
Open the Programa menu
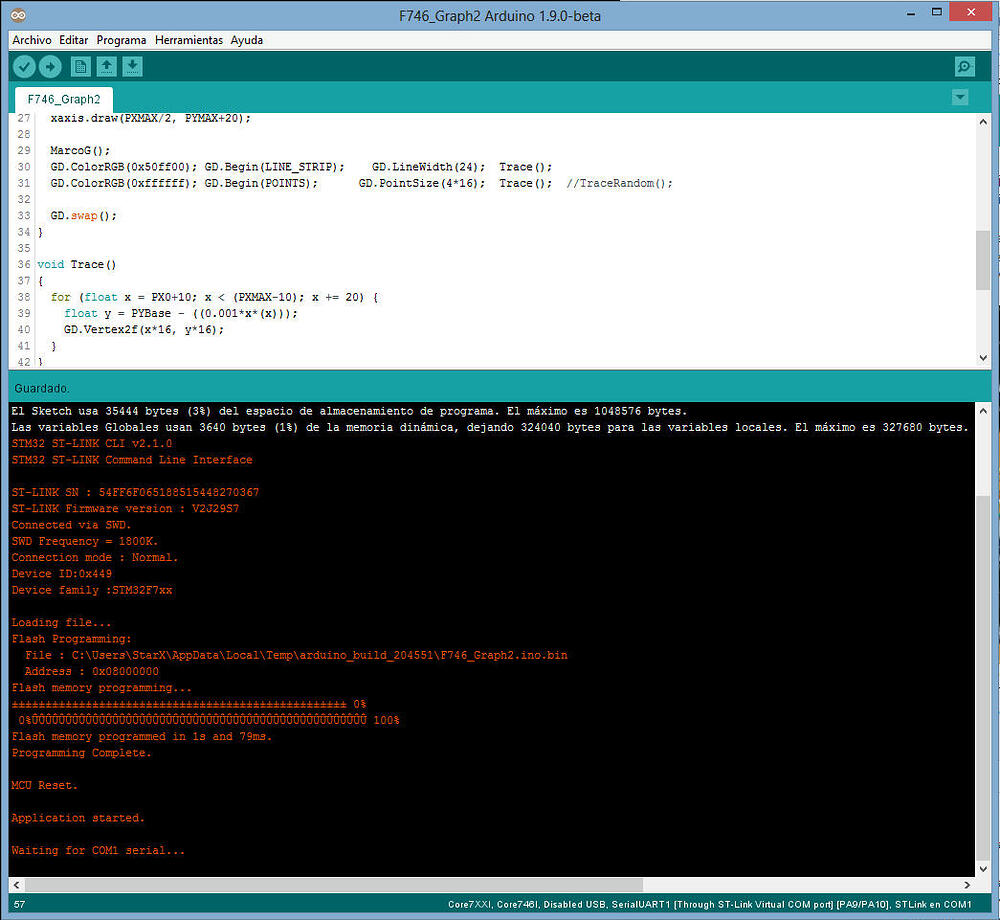click(121, 40)
